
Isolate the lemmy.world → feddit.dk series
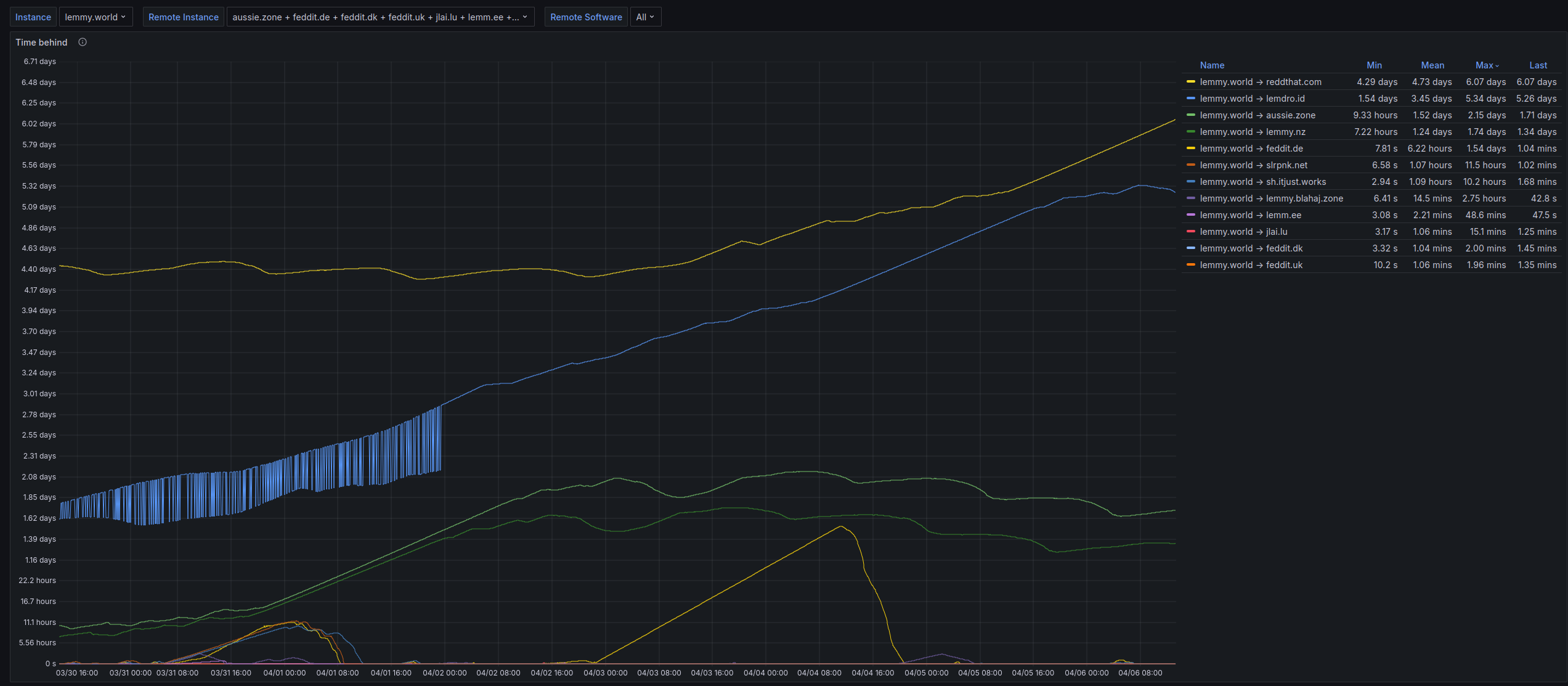click(1251, 248)
